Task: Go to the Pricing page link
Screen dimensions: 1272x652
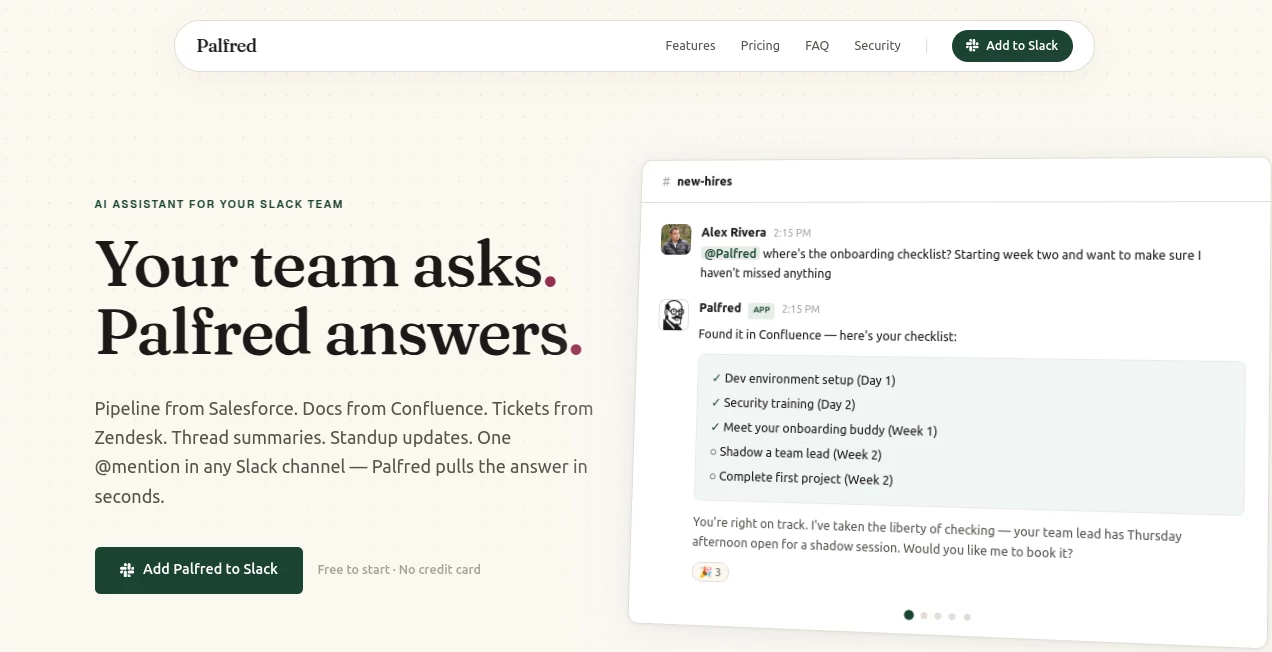Action: pos(760,46)
